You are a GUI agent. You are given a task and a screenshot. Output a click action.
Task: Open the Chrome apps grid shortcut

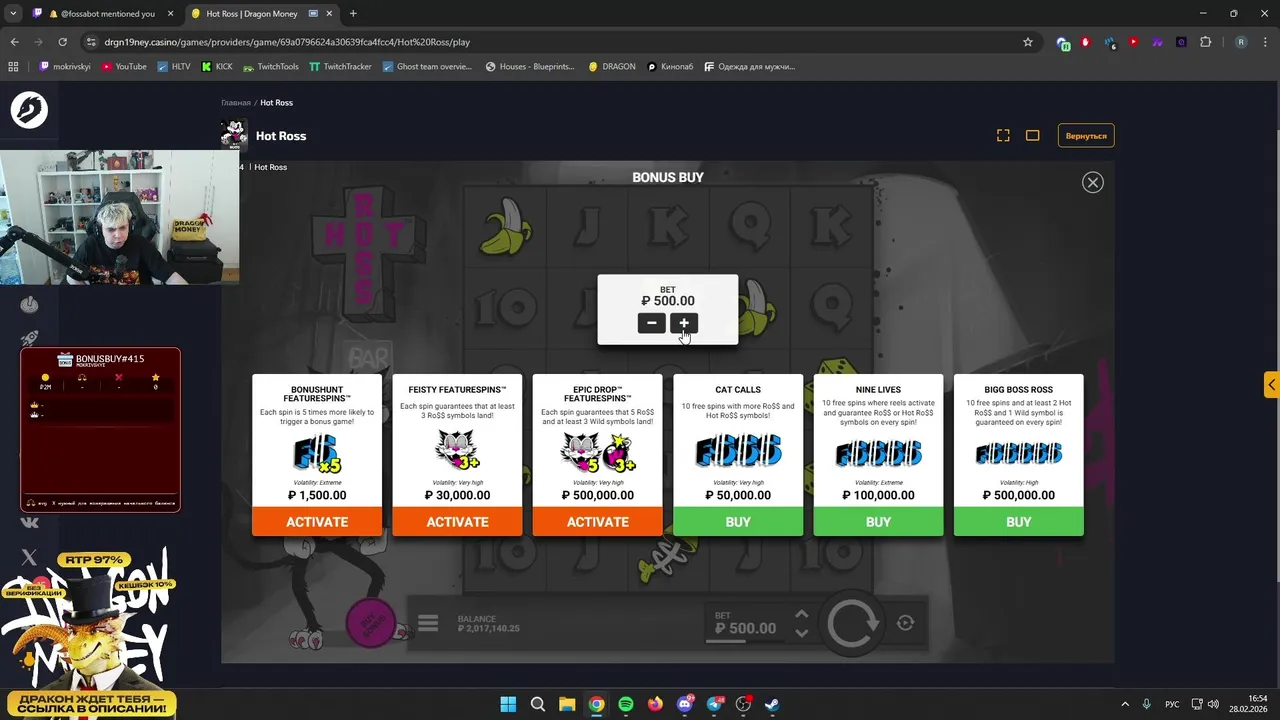pyautogui.click(x=13, y=67)
